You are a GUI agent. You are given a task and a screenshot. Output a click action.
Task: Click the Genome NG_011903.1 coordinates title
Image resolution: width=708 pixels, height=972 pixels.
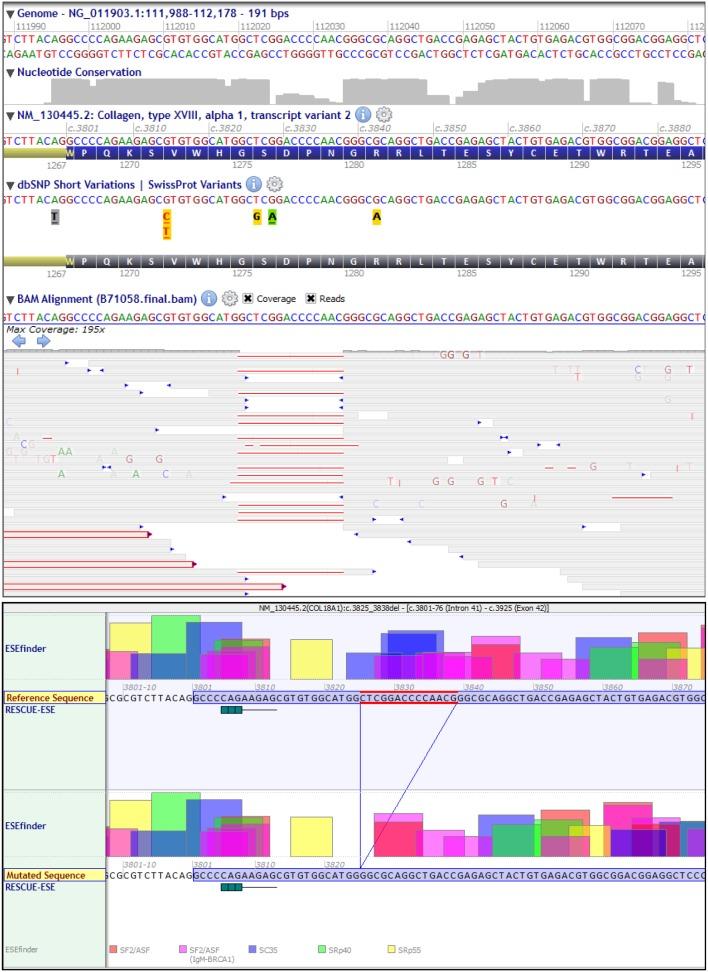[153, 13]
